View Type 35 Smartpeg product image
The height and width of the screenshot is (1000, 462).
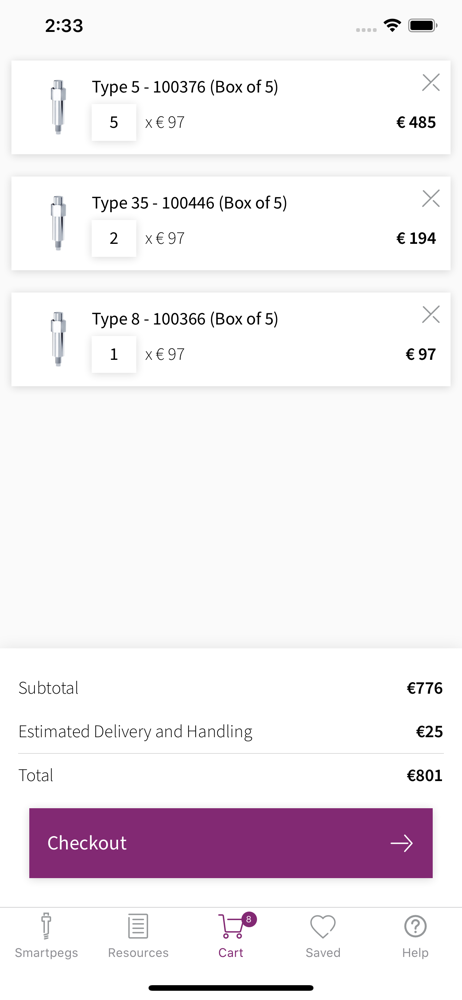(59, 223)
